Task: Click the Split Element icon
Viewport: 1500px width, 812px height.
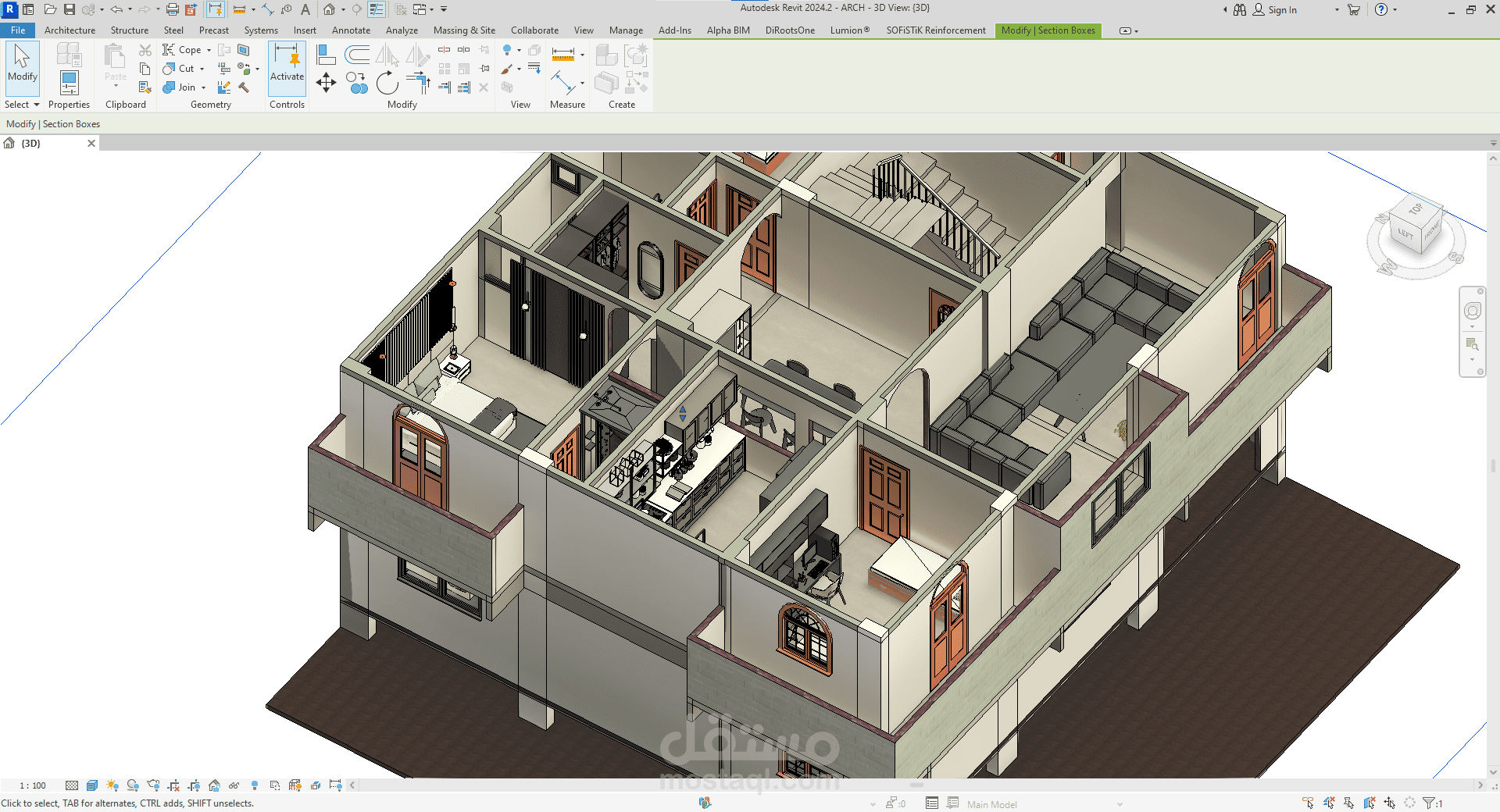Action: (444, 49)
